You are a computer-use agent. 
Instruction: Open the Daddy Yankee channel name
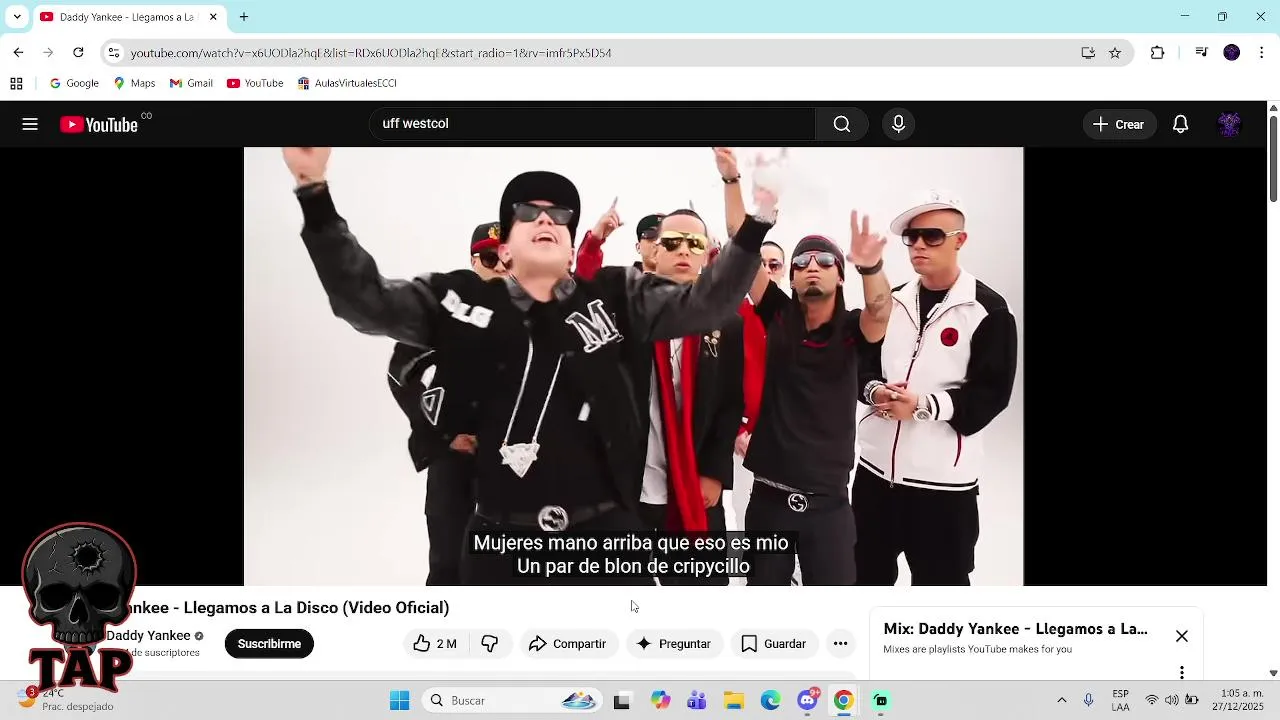coord(148,635)
